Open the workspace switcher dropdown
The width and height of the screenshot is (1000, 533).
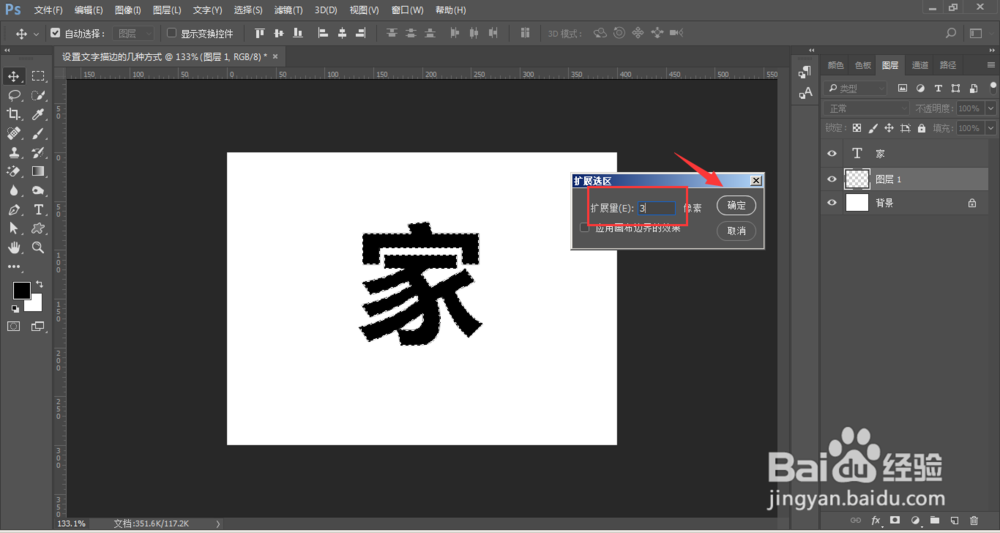click(x=975, y=33)
